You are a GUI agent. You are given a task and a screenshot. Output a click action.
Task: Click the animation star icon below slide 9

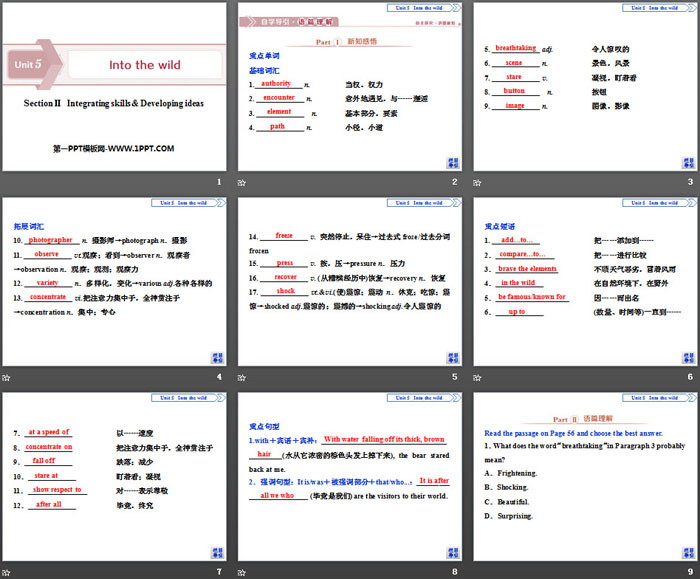pos(475,571)
